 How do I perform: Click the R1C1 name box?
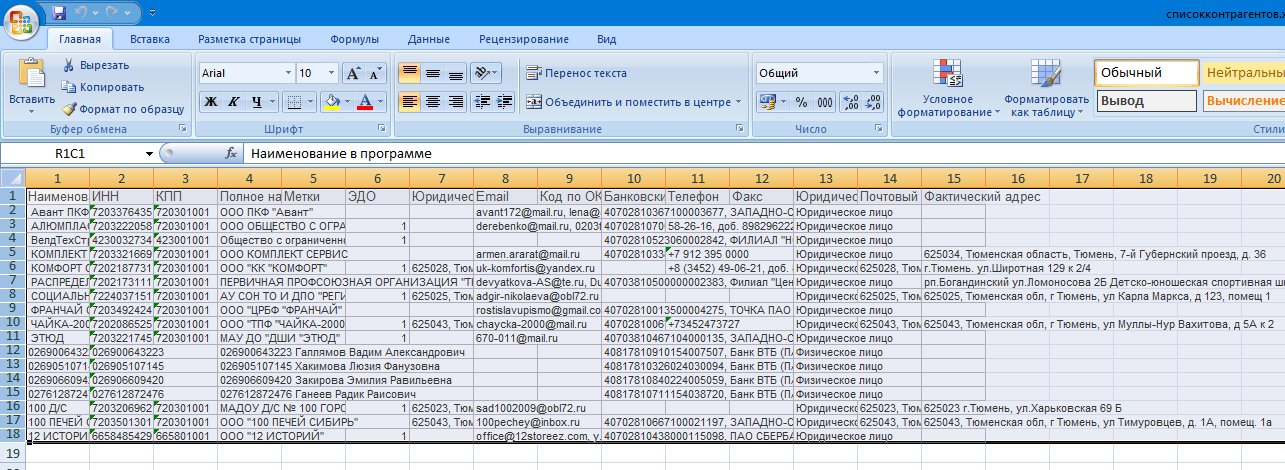70,154
